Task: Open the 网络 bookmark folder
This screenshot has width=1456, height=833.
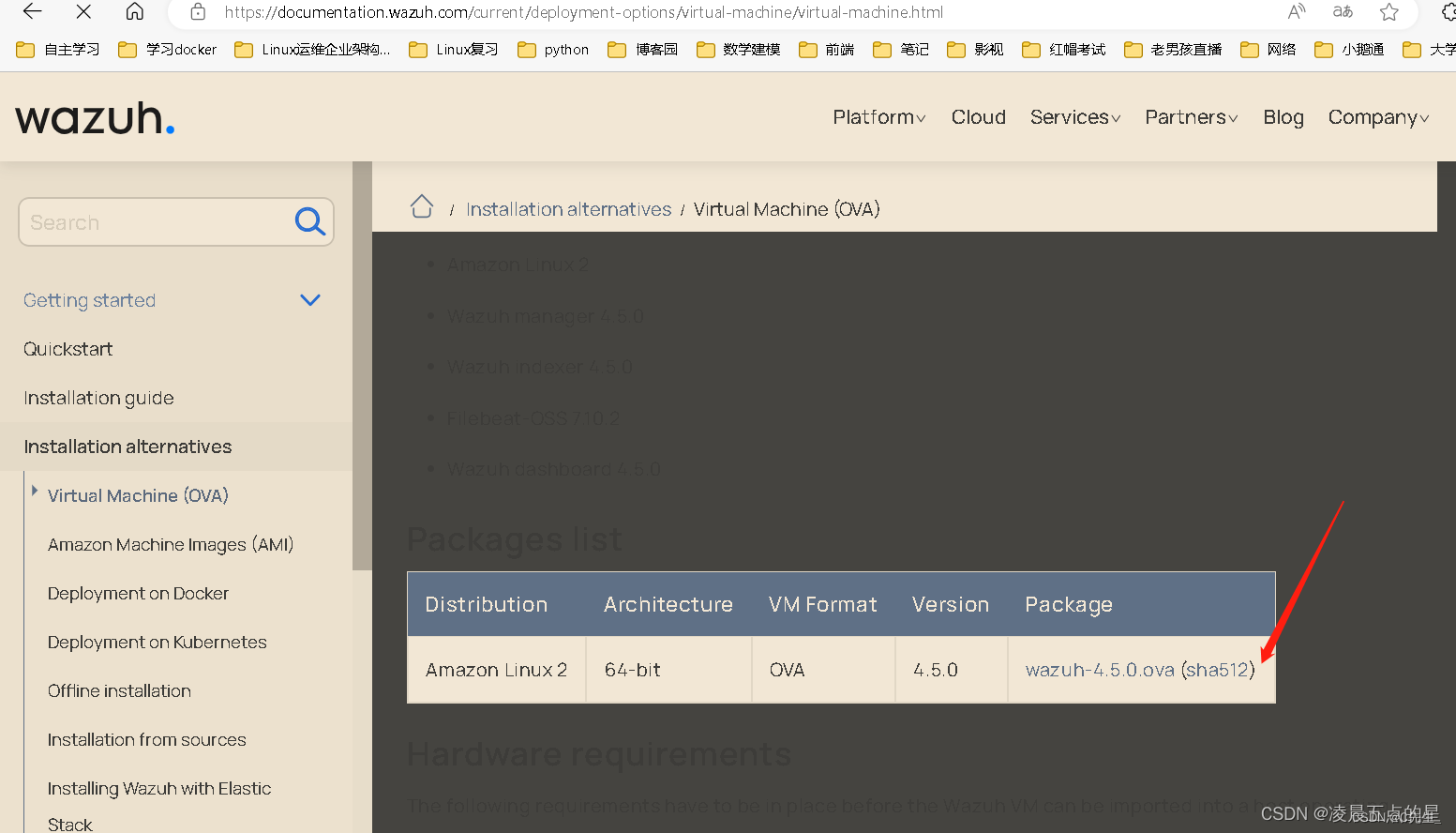Action: [x=1268, y=50]
